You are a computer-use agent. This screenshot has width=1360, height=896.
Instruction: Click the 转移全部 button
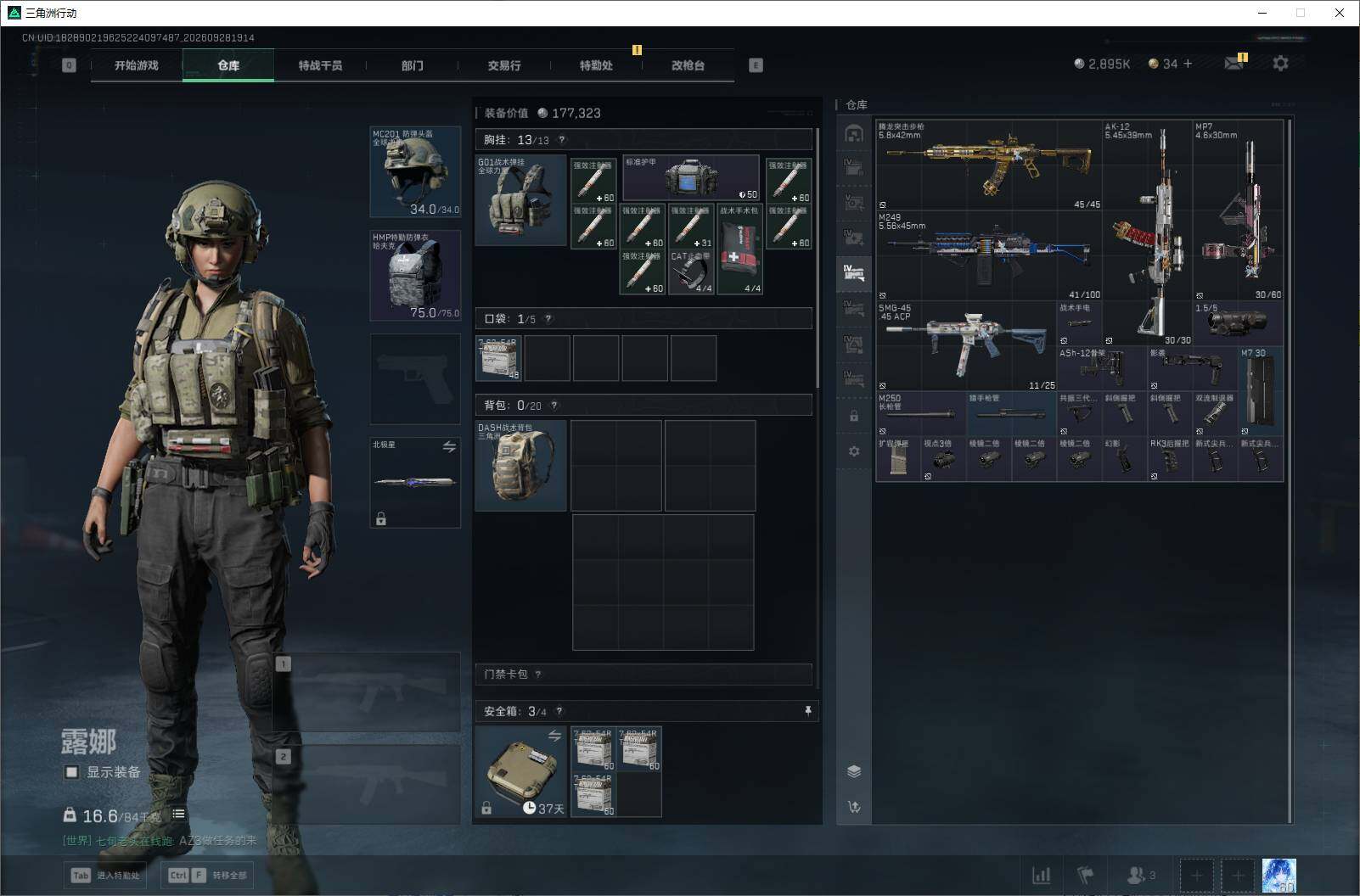click(x=209, y=876)
